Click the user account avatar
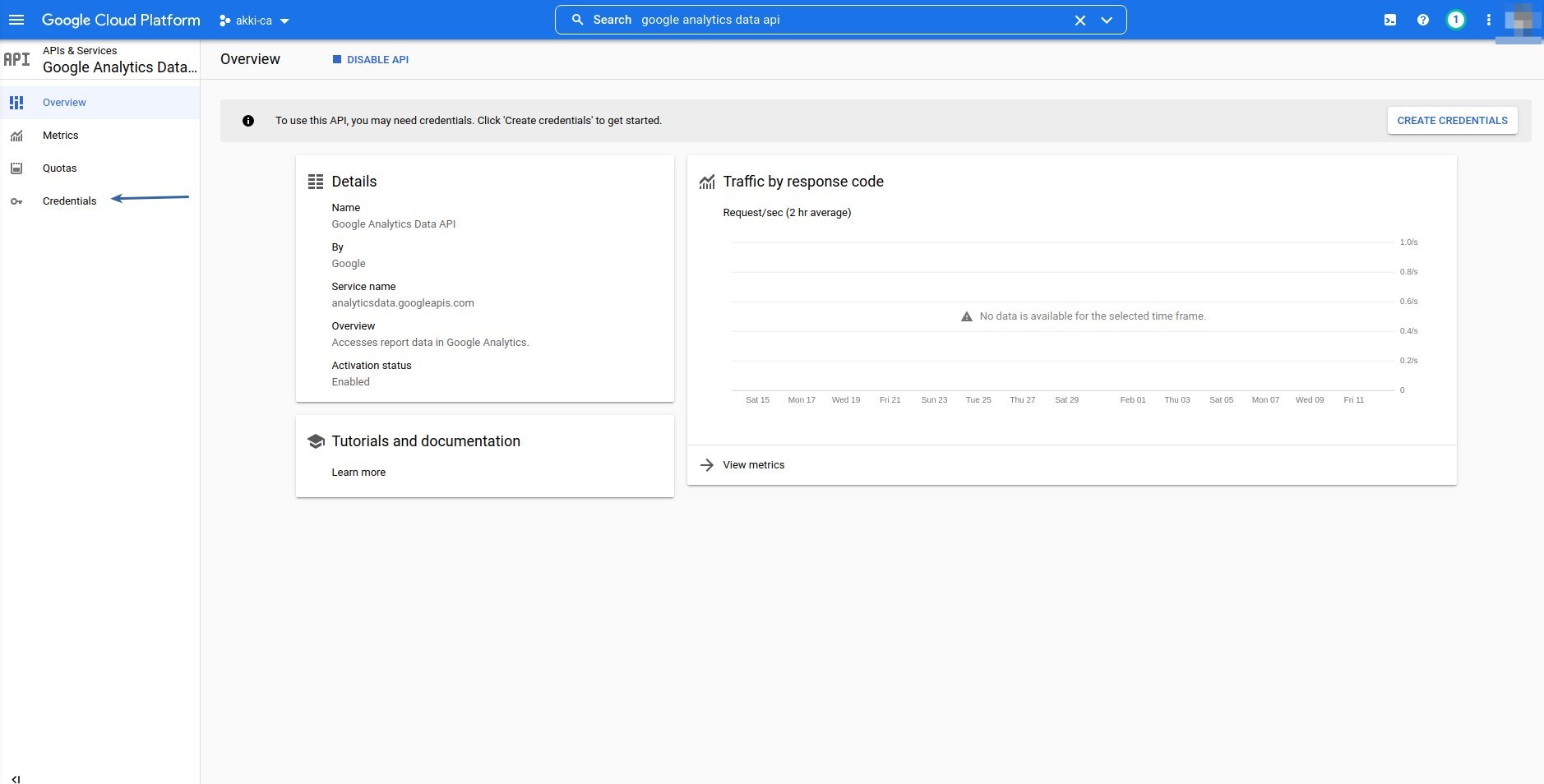This screenshot has height=784, width=1544. pos(1521,20)
